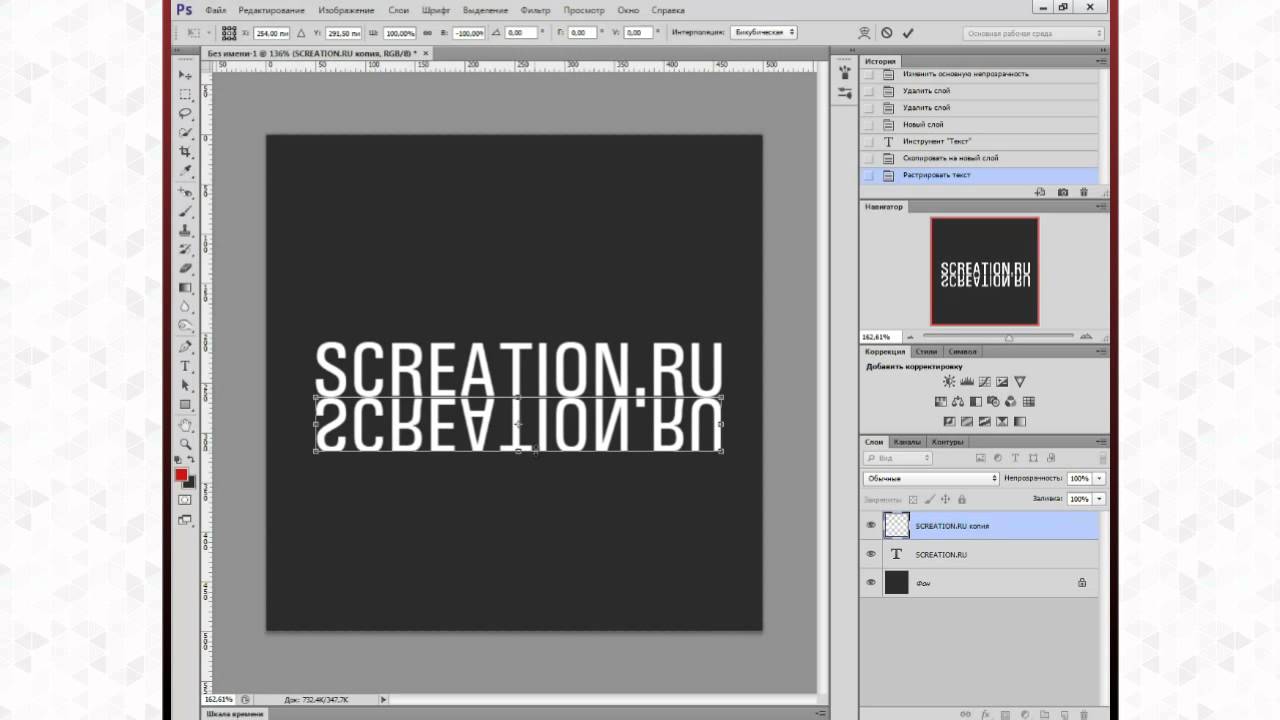The width and height of the screenshot is (1280, 720).
Task: Set history brush source for Инструмент "Текст"
Action: (x=868, y=141)
